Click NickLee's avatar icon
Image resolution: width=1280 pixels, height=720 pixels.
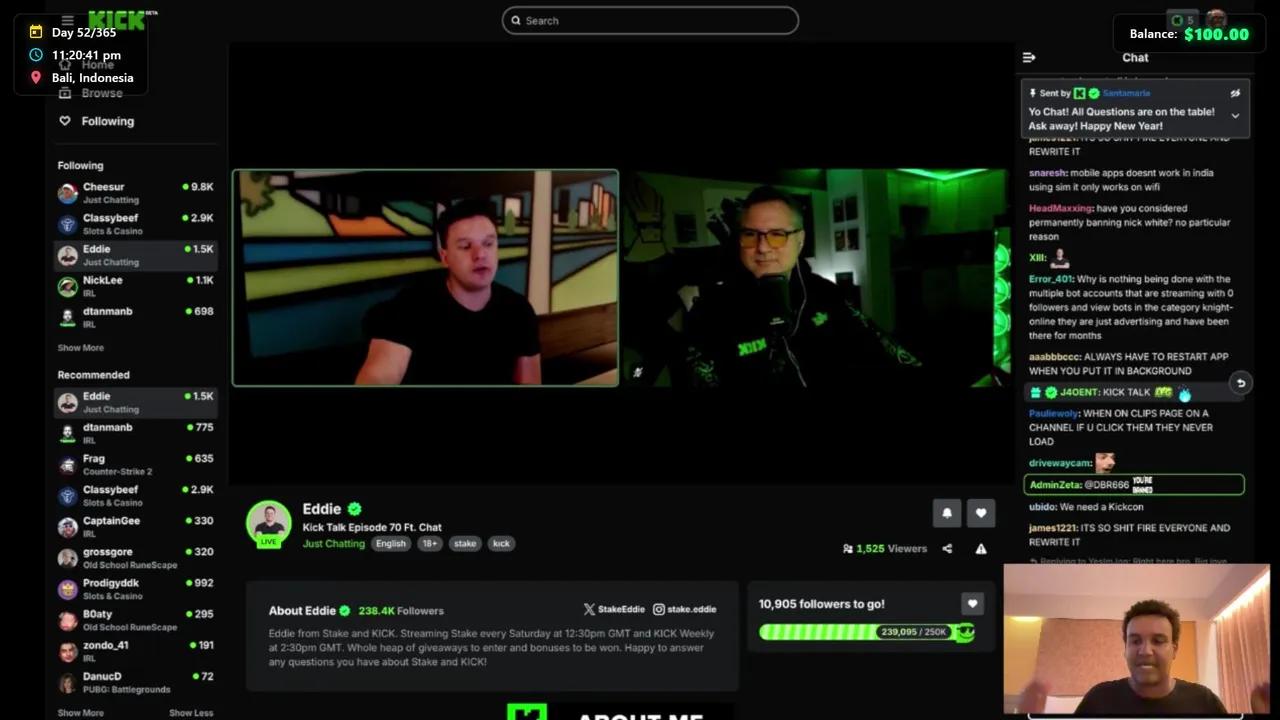point(67,286)
